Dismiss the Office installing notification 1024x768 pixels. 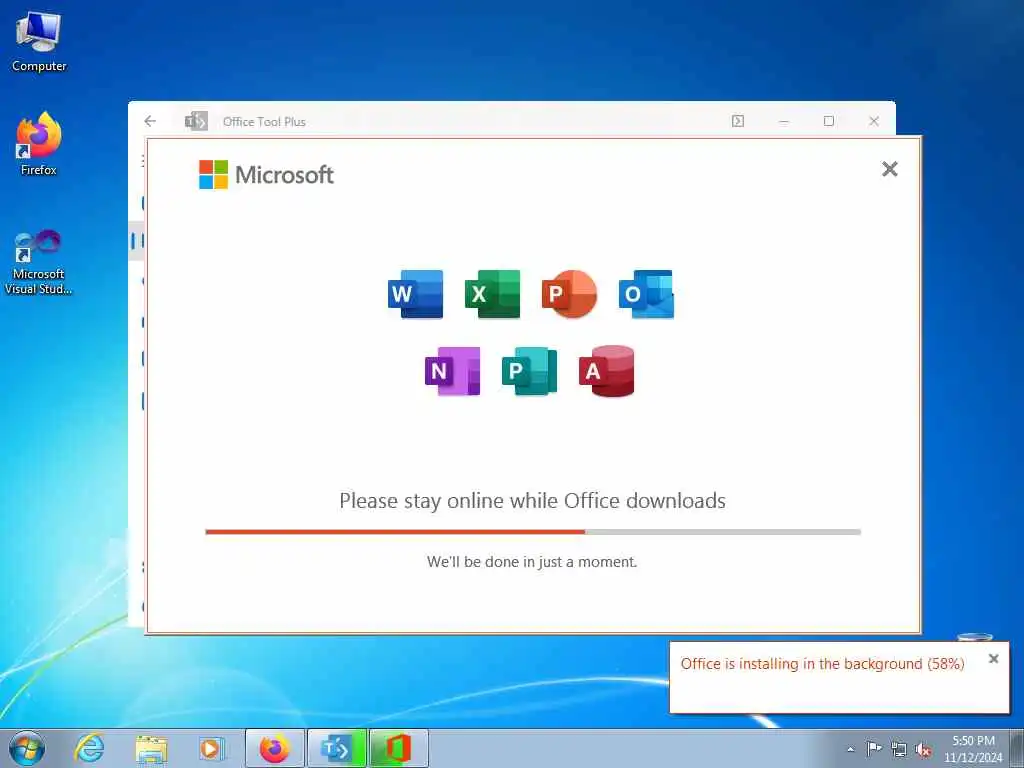click(x=993, y=659)
